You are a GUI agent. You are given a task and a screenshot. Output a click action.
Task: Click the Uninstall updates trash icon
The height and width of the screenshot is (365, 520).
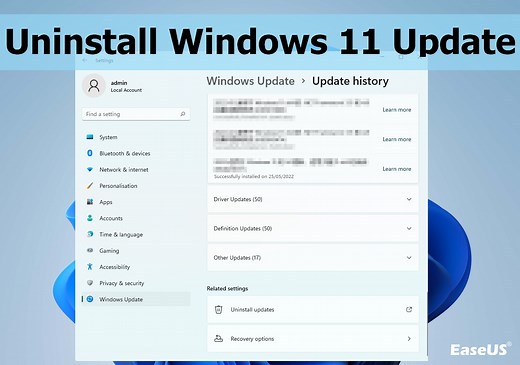218,310
